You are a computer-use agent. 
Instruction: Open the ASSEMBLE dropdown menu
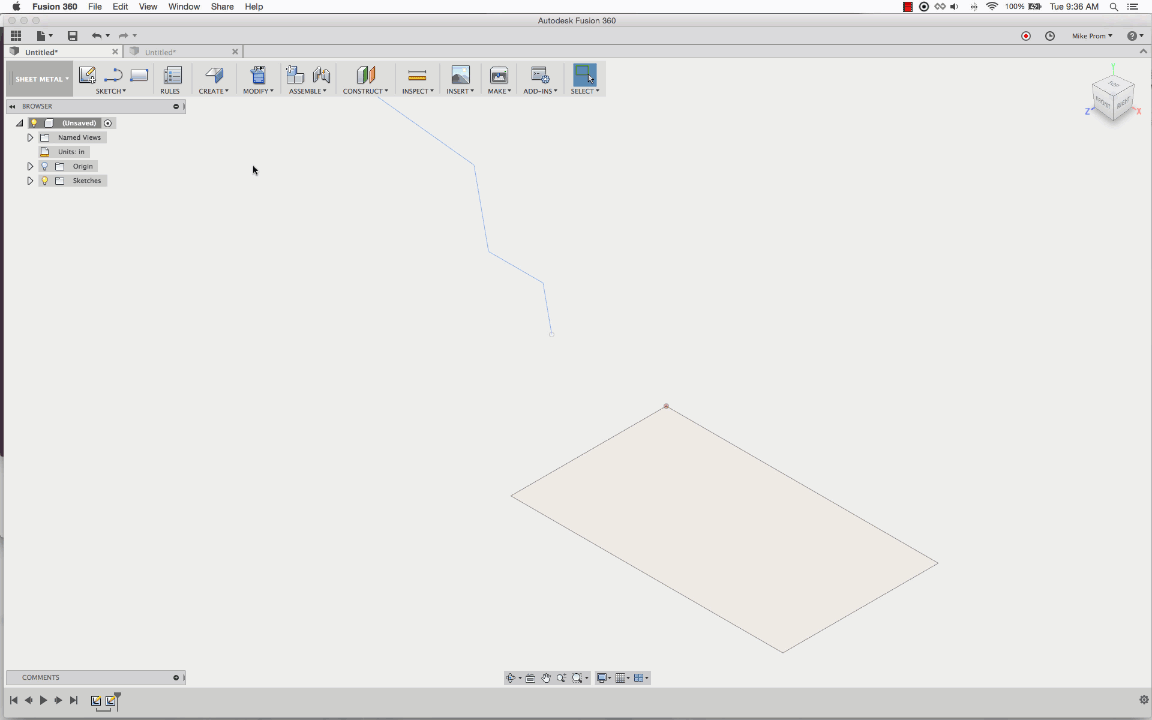coord(307,91)
